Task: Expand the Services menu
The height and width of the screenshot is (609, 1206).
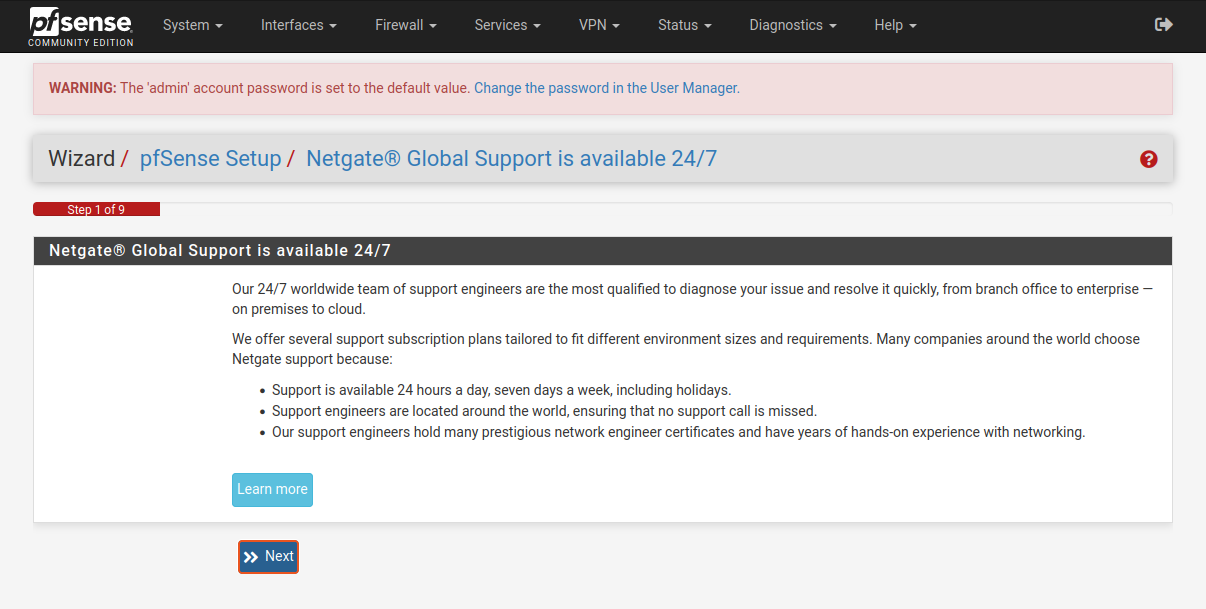Action: (x=507, y=25)
